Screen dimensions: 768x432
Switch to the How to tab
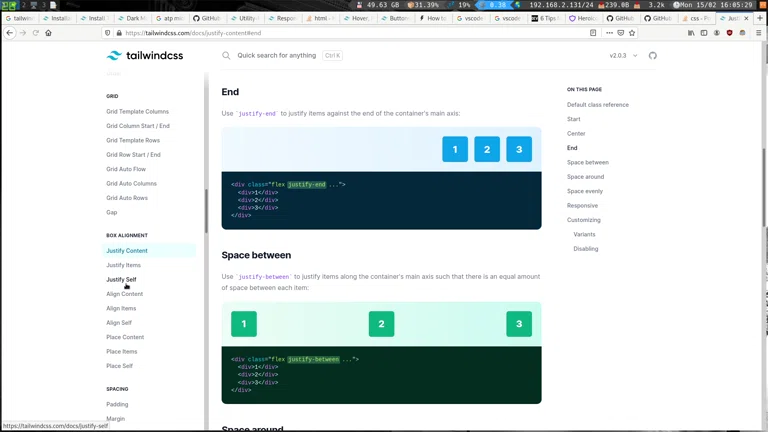coord(432,18)
